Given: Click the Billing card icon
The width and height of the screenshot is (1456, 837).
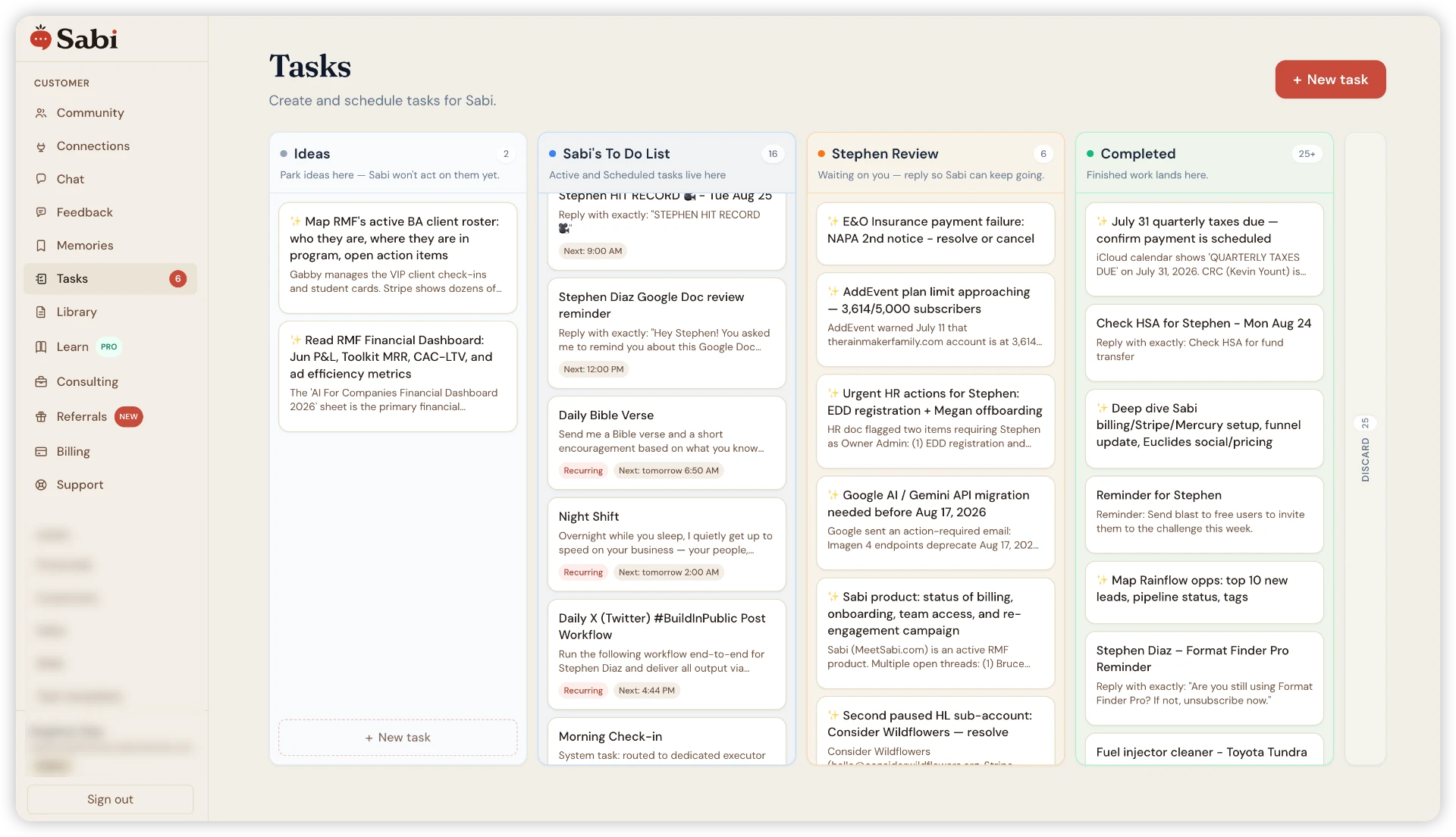Looking at the screenshot, I should (x=41, y=452).
